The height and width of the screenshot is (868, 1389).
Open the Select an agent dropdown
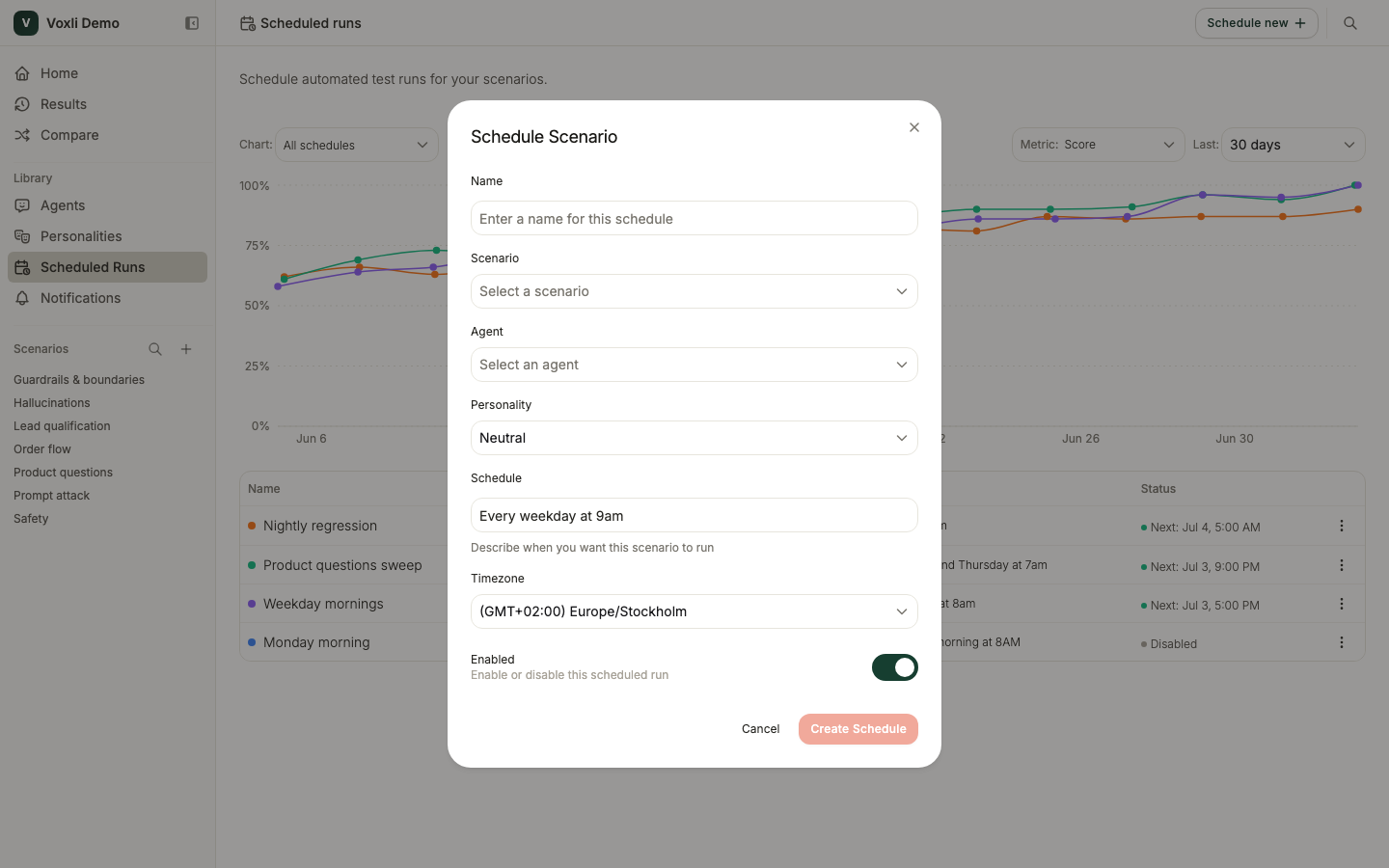point(694,365)
